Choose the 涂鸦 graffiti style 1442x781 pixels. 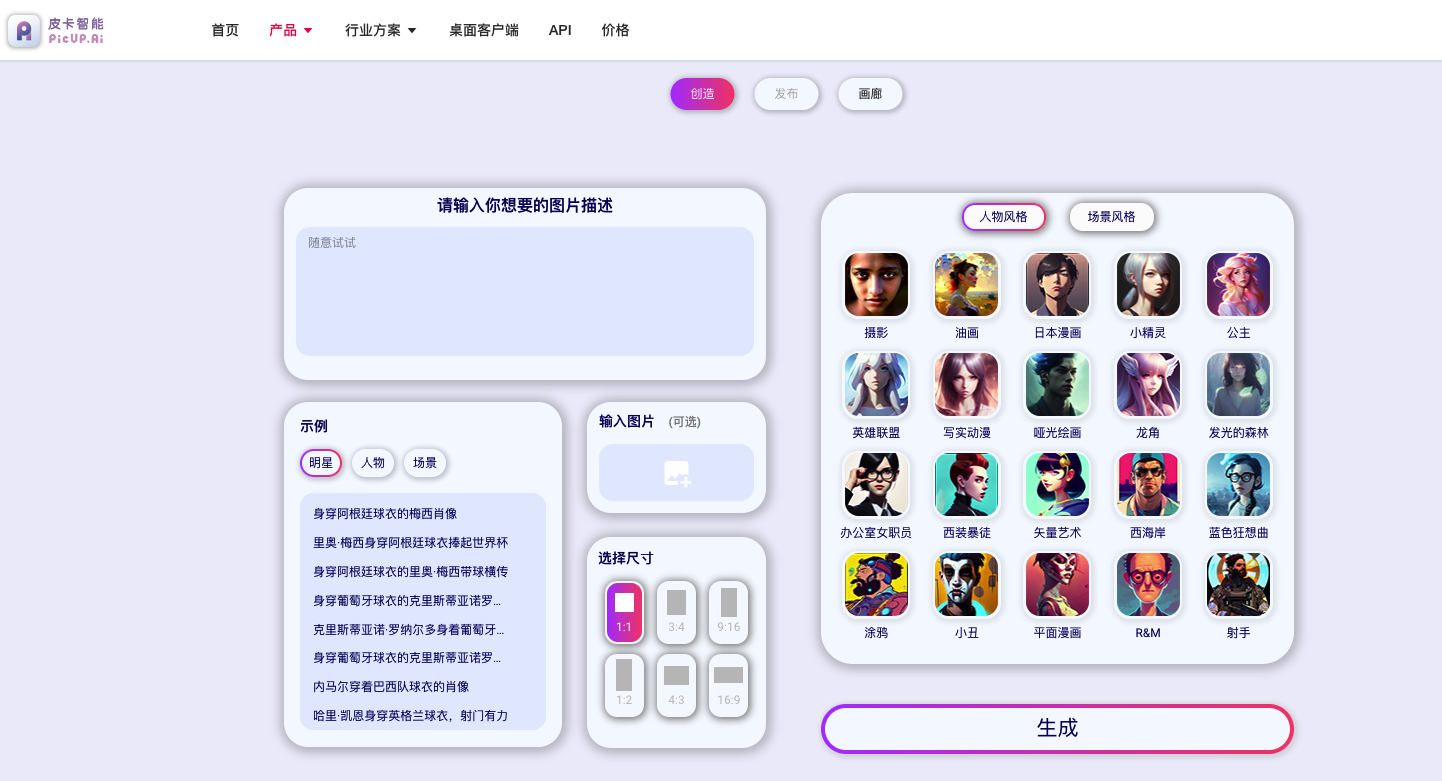pos(876,584)
